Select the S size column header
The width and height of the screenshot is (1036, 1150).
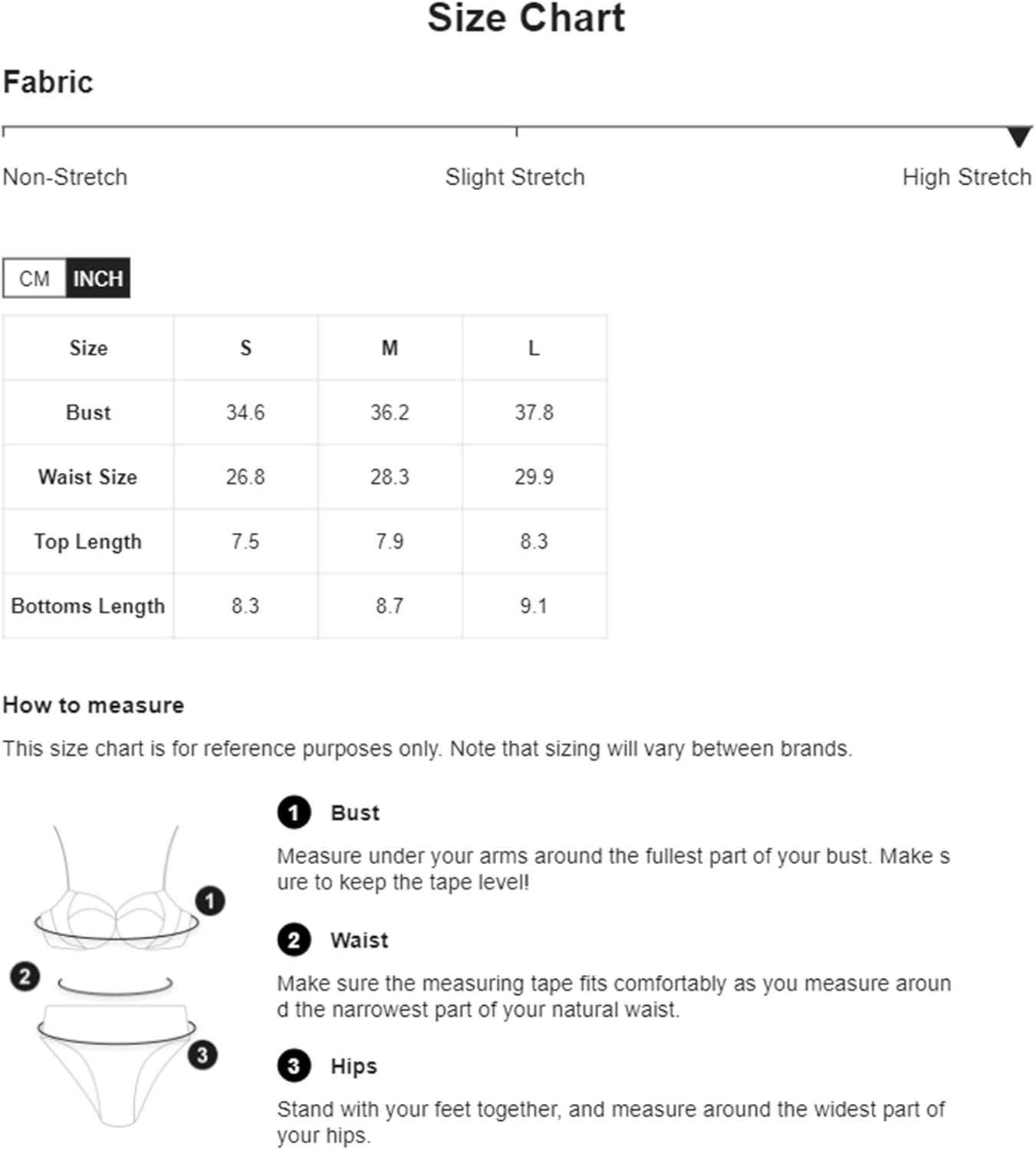(245, 348)
